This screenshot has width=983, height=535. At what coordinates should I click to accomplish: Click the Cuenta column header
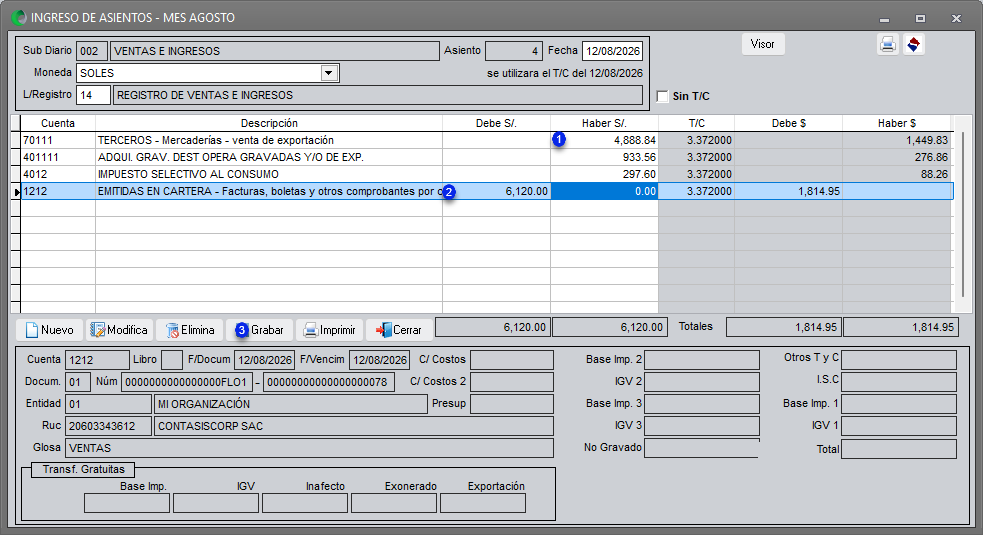(x=58, y=124)
